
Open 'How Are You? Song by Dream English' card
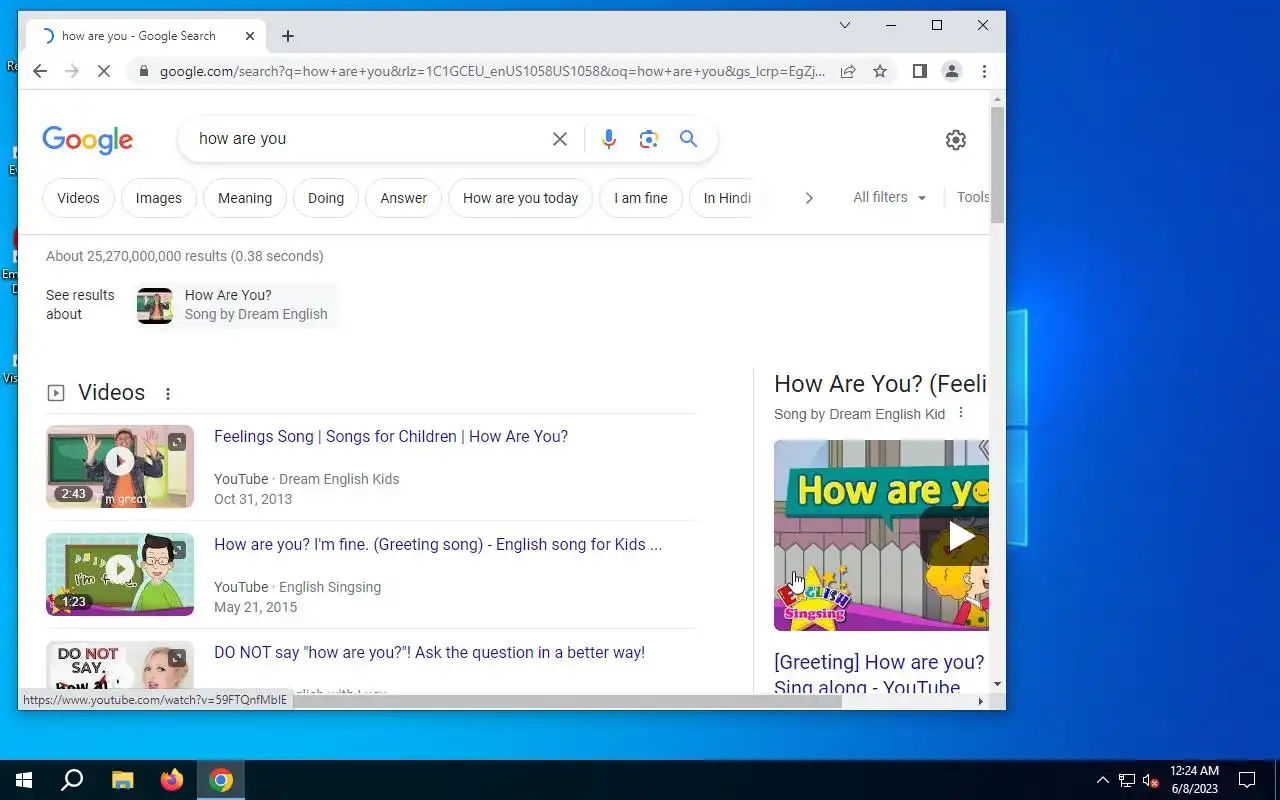[237, 305]
